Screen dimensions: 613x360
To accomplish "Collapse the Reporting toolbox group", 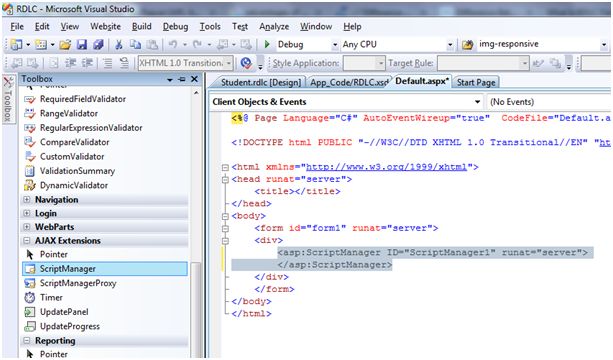I will [x=27, y=341].
